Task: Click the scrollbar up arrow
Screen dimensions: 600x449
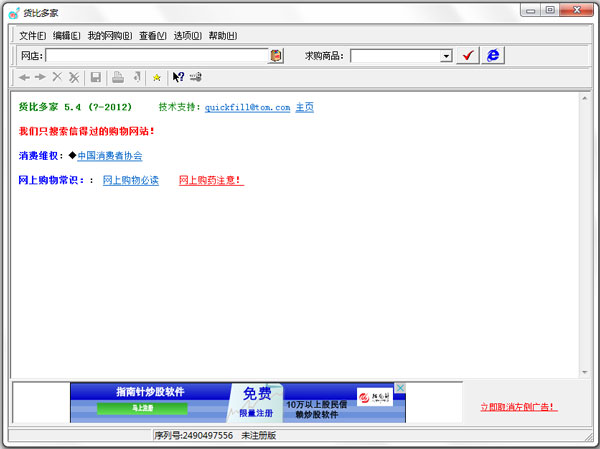Action: pyautogui.click(x=585, y=99)
